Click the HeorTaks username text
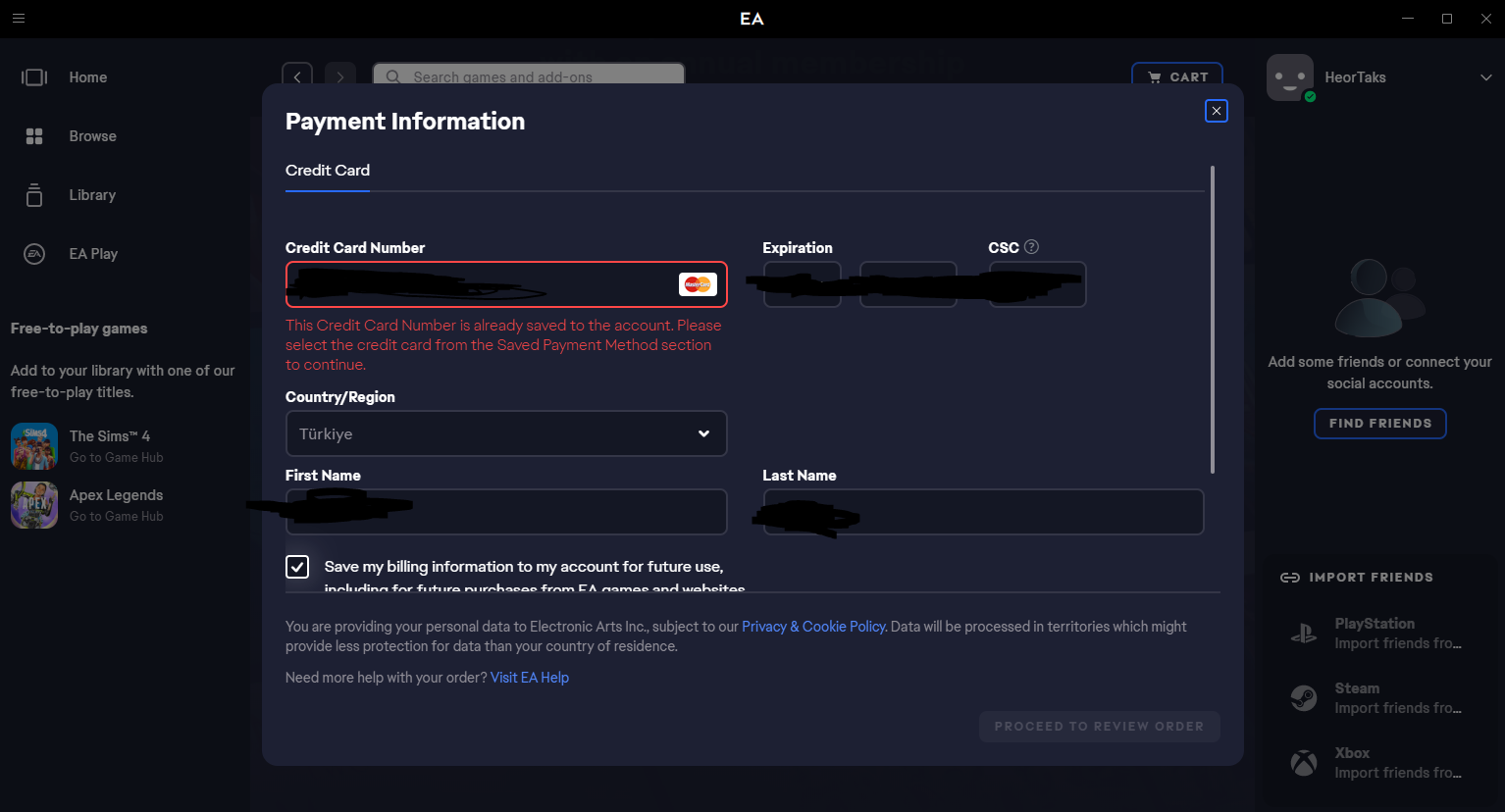Viewport: 1505px width, 812px height. click(1356, 77)
